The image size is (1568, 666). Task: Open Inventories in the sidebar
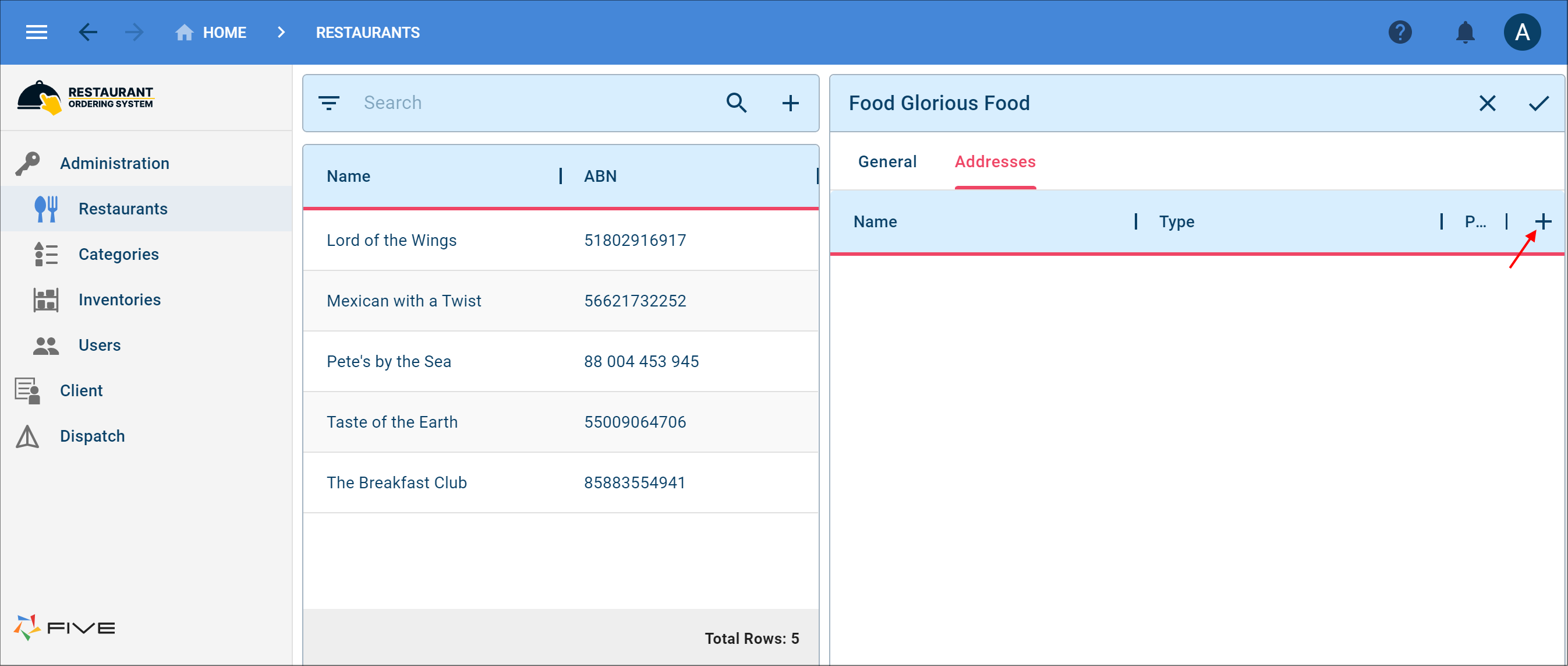pyautogui.click(x=119, y=300)
